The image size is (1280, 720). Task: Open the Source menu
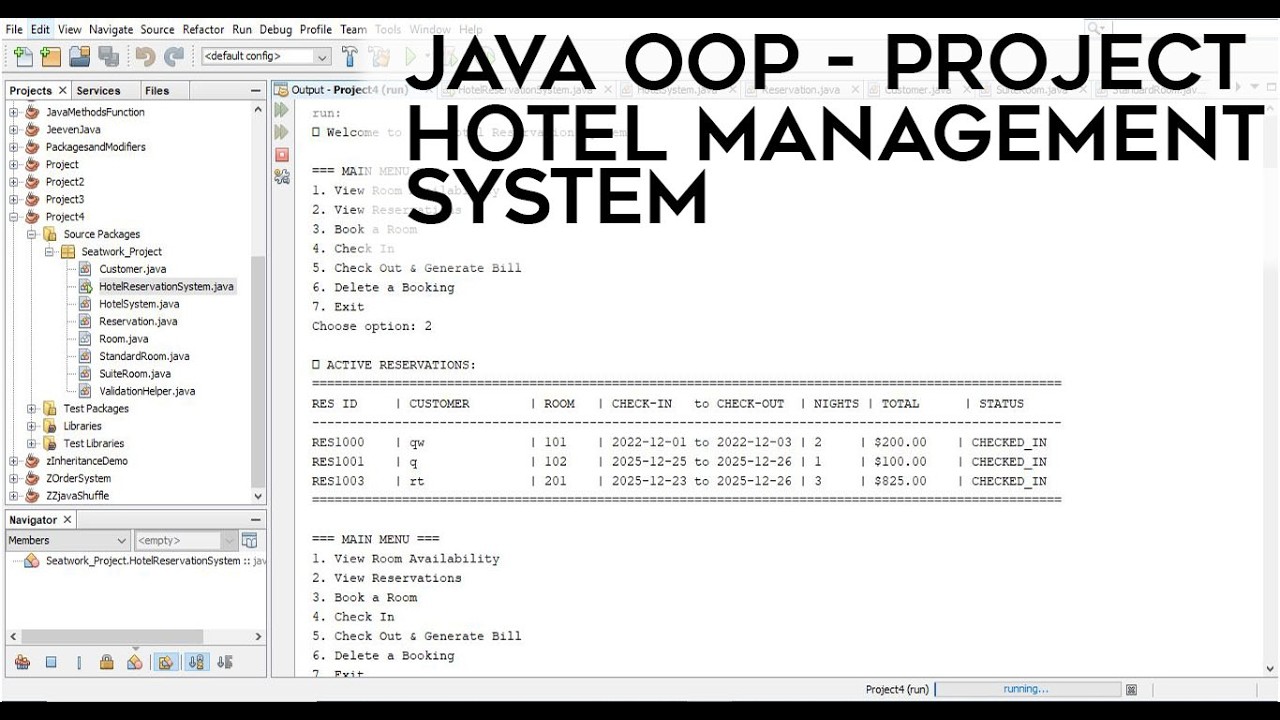pyautogui.click(x=157, y=29)
